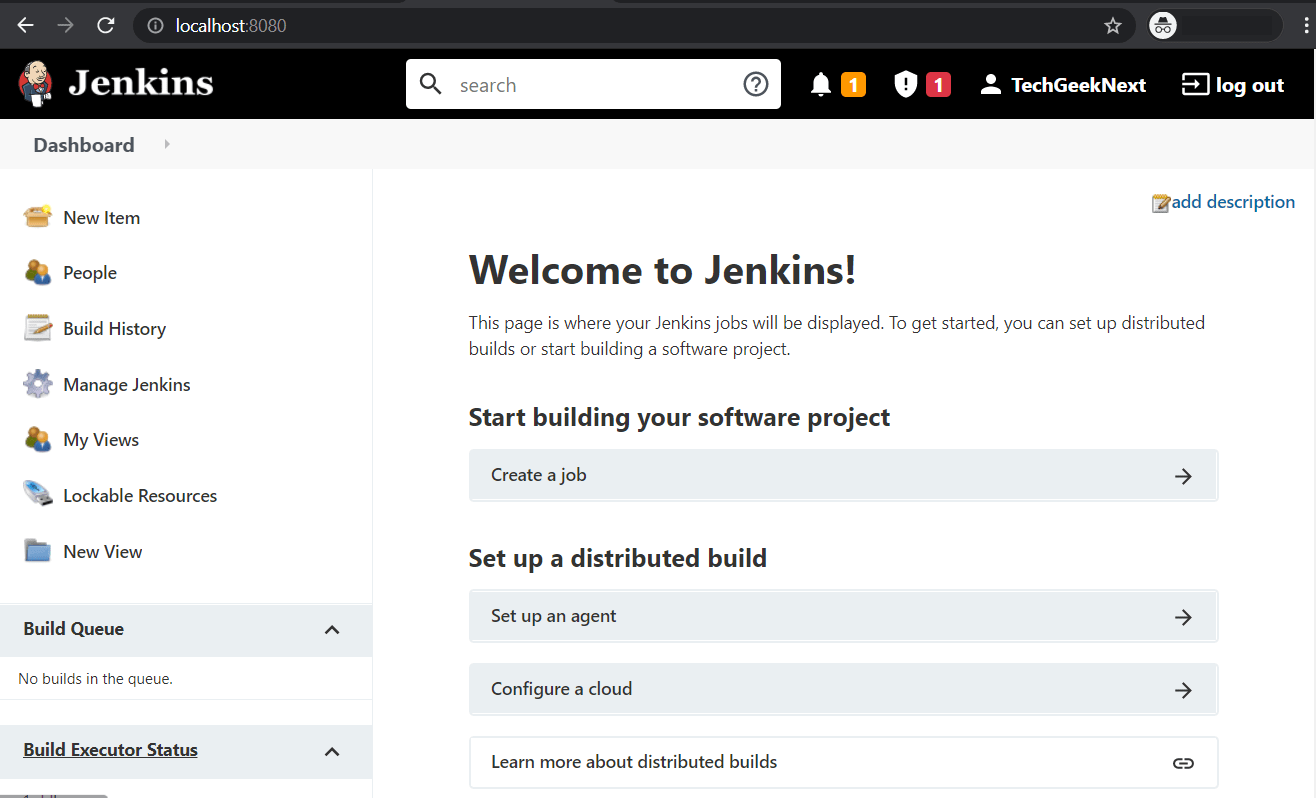Click the Dashboard breadcrumb
The height and width of the screenshot is (798, 1316).
[x=84, y=145]
